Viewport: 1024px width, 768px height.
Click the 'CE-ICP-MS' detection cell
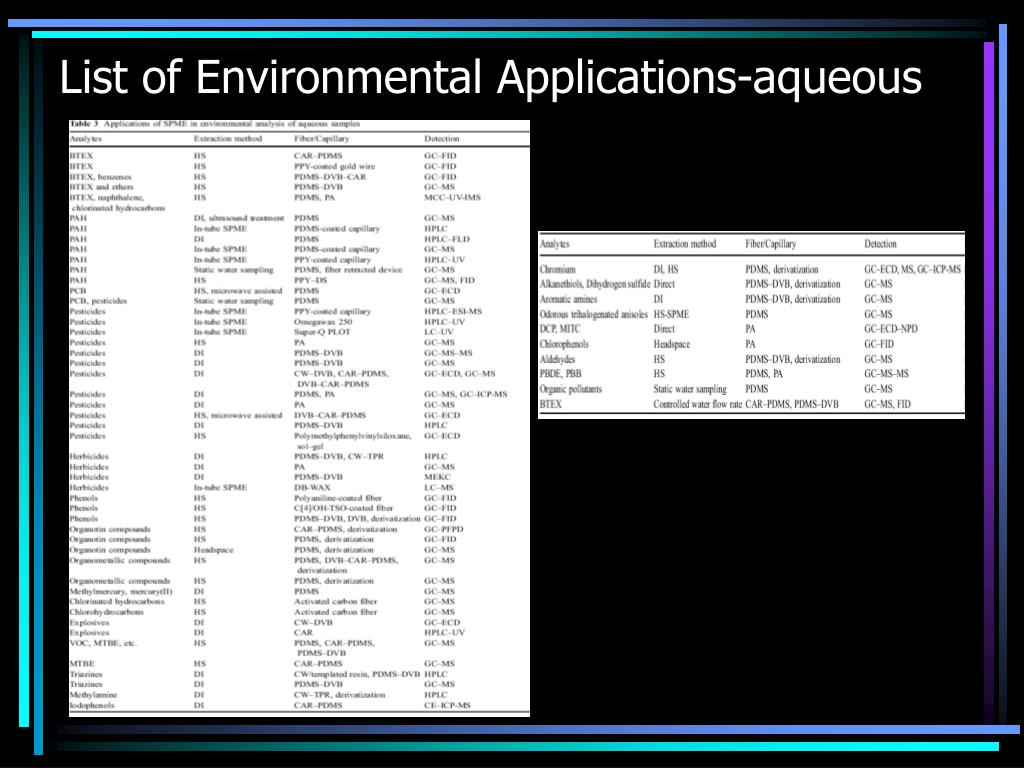point(447,705)
